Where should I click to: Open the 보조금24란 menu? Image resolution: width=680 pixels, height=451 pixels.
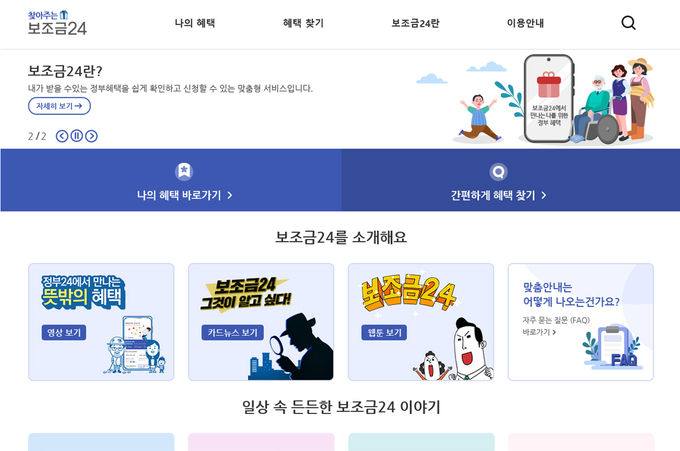(415, 23)
